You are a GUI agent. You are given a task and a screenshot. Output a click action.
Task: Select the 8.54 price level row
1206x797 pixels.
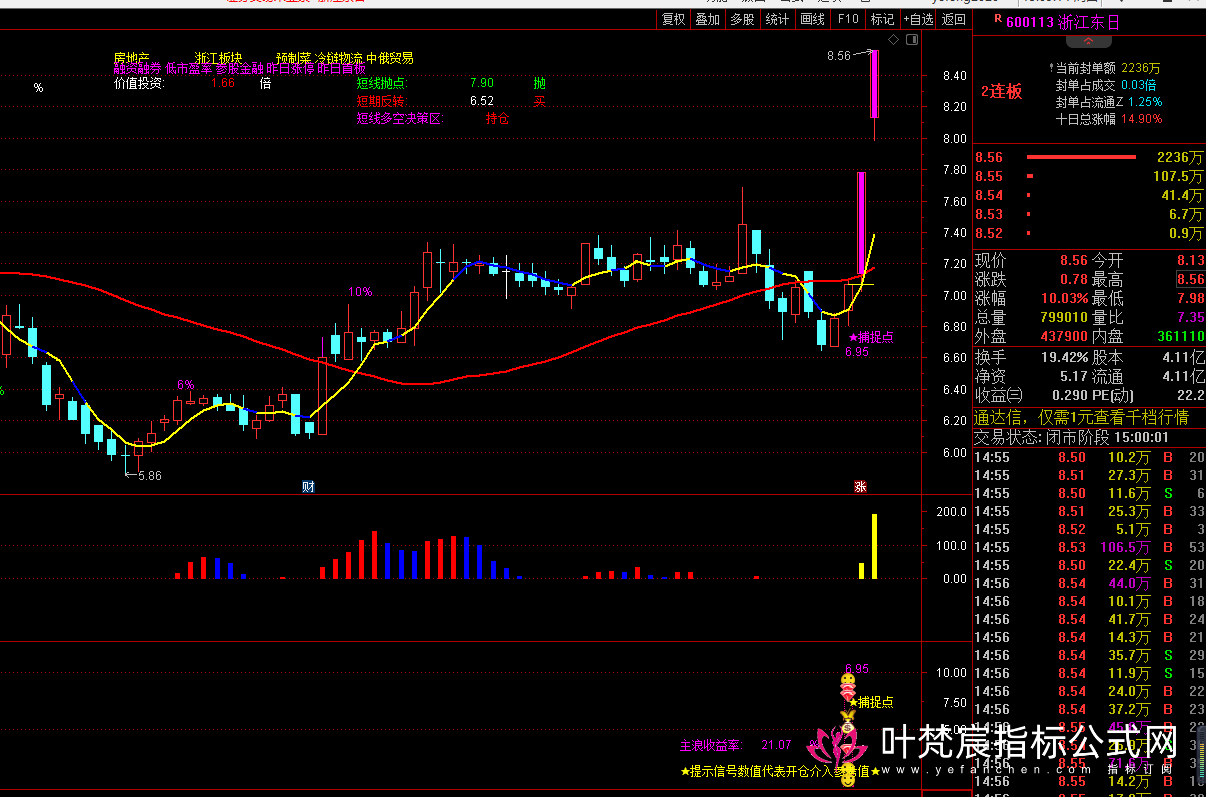coord(1089,195)
